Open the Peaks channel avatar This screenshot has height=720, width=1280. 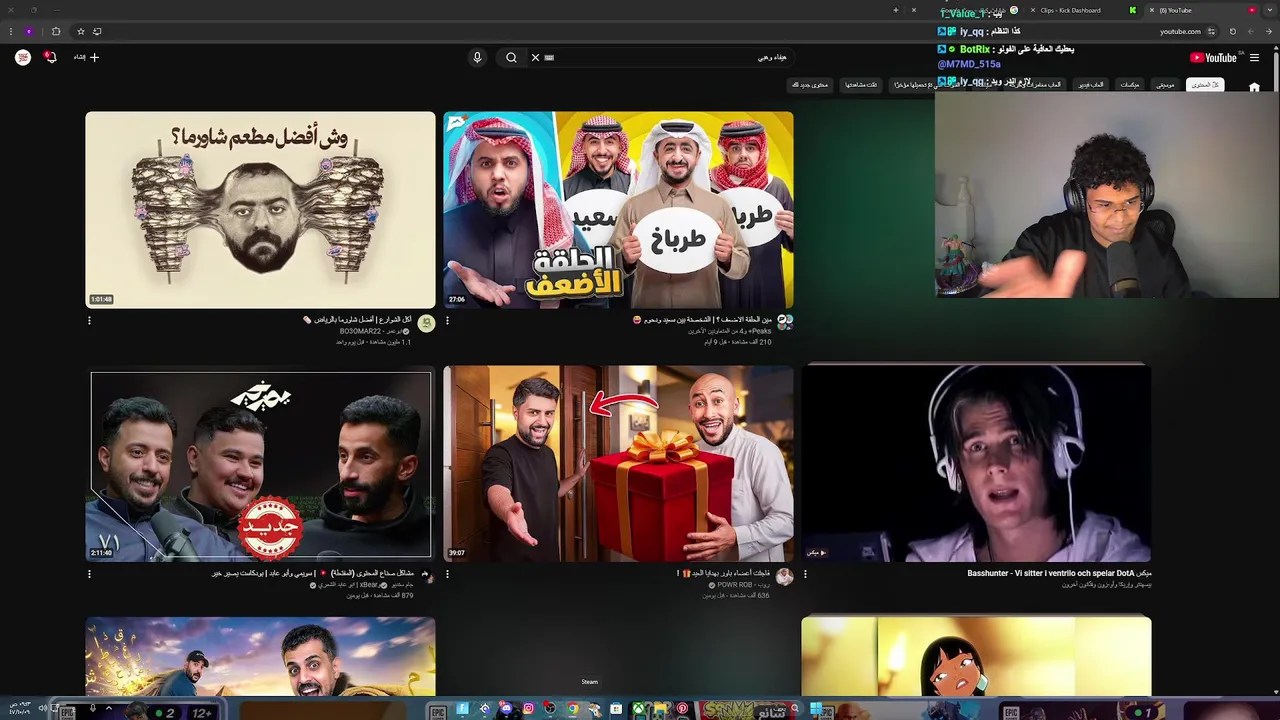point(785,323)
